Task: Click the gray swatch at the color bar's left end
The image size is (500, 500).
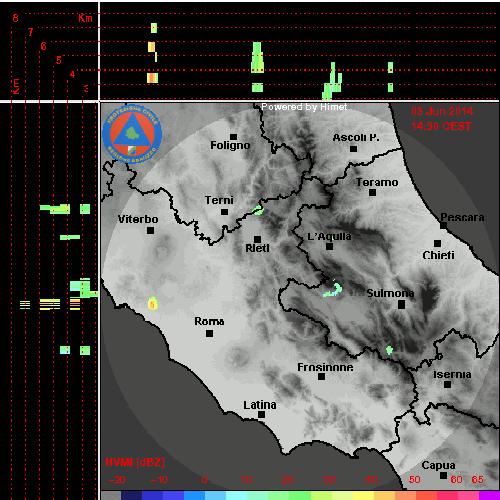Action: point(111,495)
